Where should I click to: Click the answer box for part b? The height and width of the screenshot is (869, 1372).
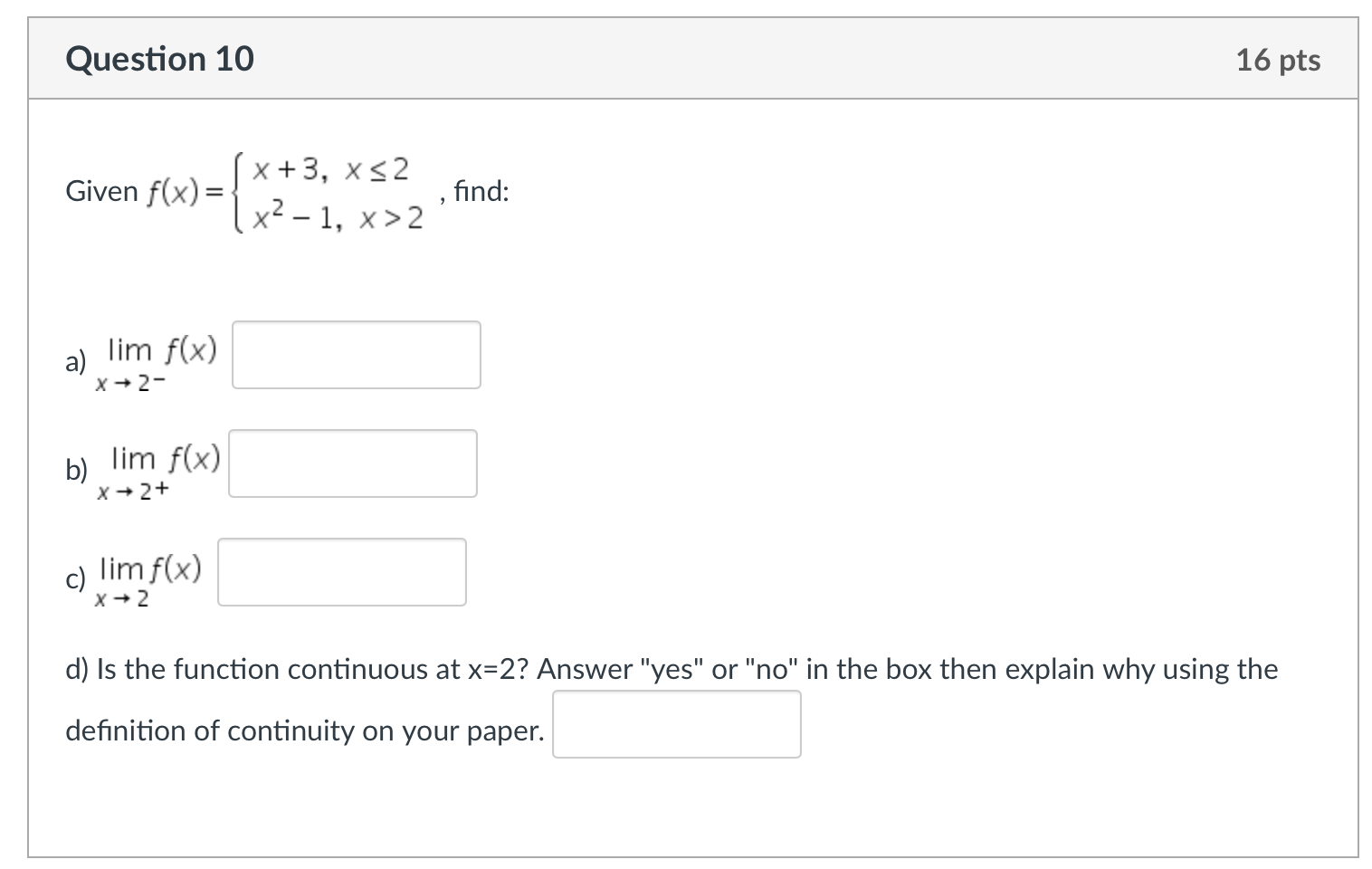352,463
